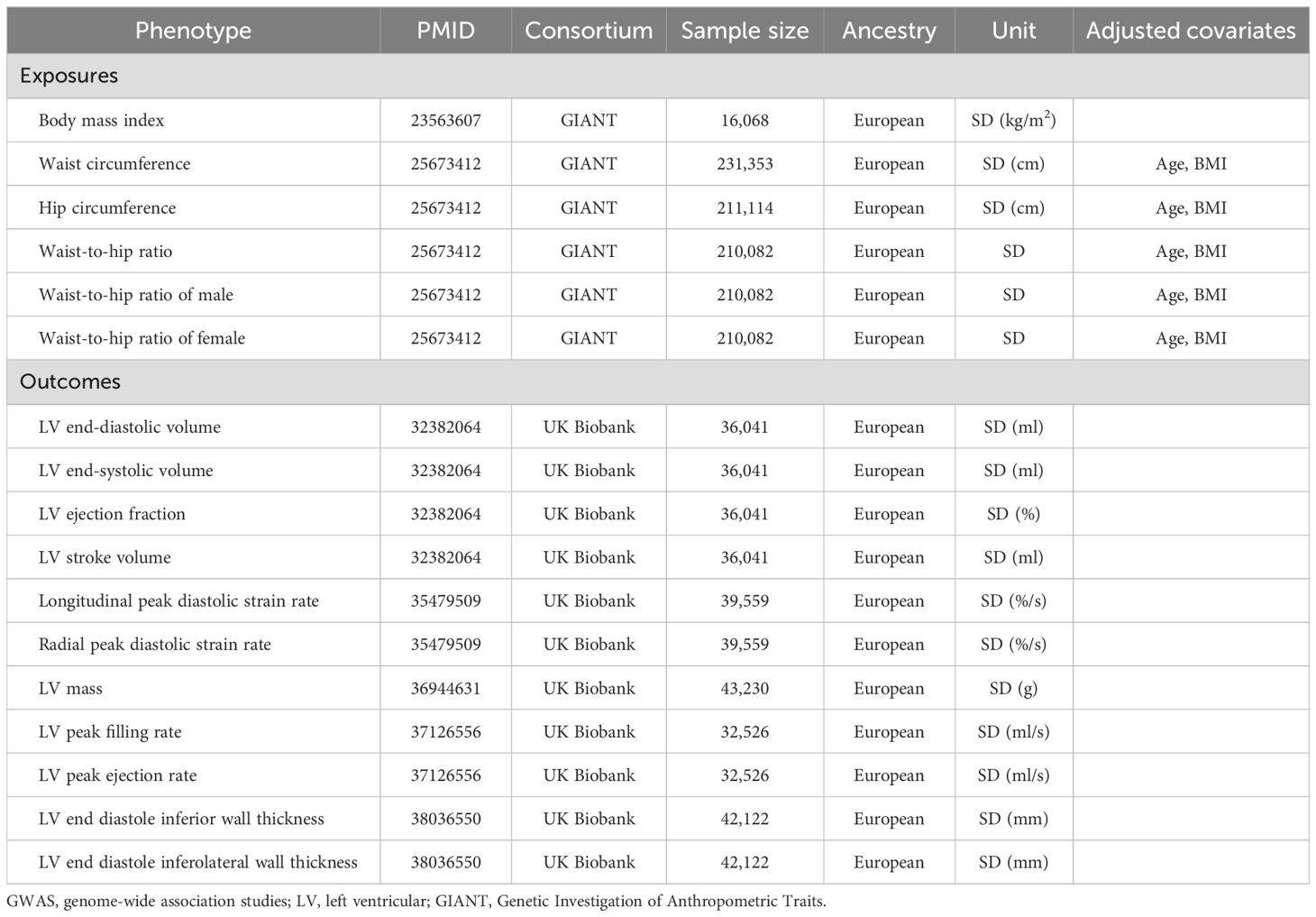This screenshot has height=917, width=1316.
Task: Select the Exposures section heading
Action: pos(69,76)
